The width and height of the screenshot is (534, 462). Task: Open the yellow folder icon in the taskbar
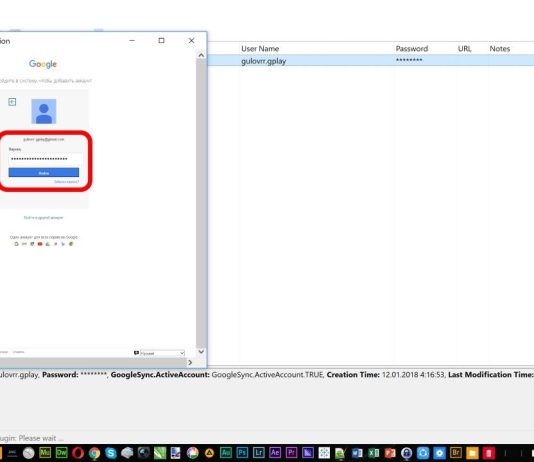pos(472,453)
